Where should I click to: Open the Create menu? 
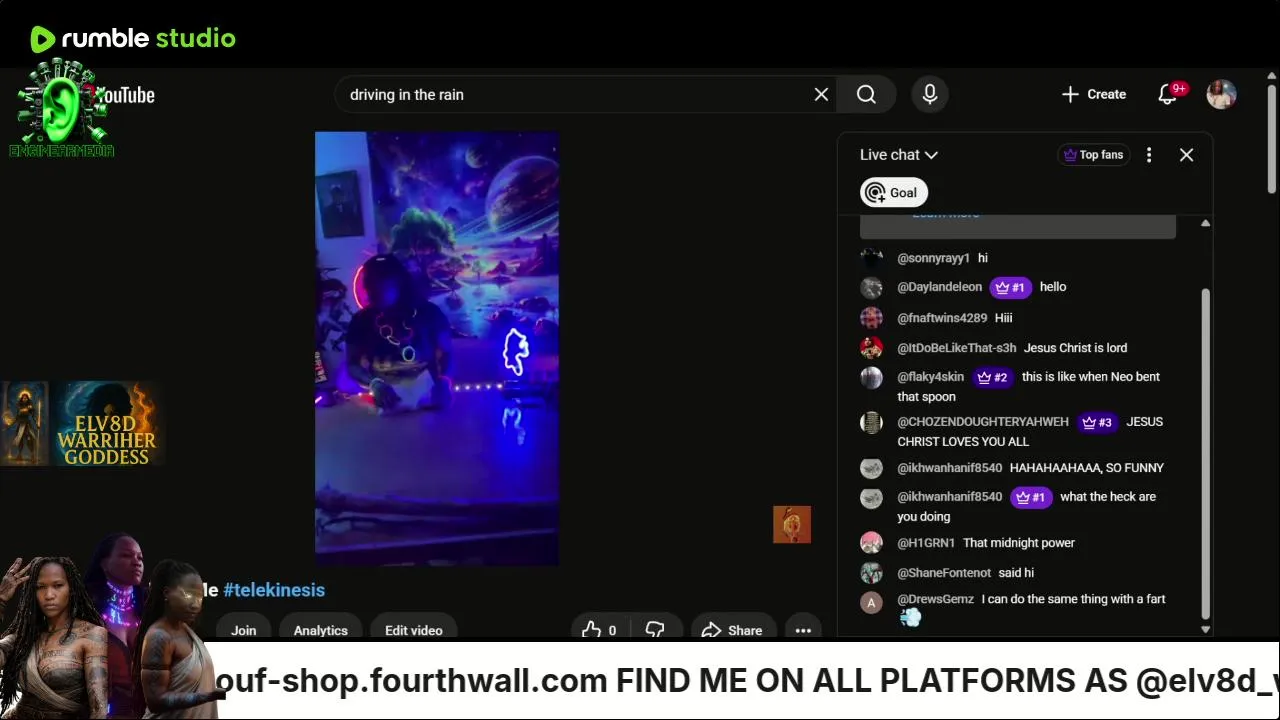1094,94
